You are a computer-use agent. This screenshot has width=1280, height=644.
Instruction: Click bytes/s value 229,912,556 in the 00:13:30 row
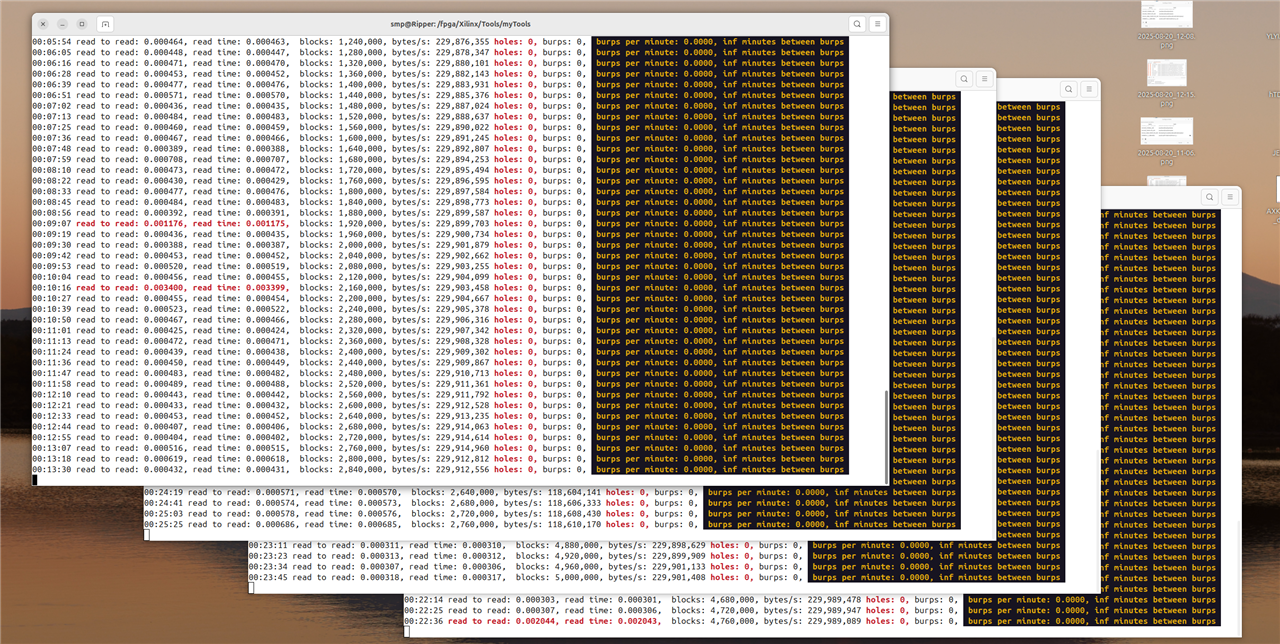click(463, 470)
